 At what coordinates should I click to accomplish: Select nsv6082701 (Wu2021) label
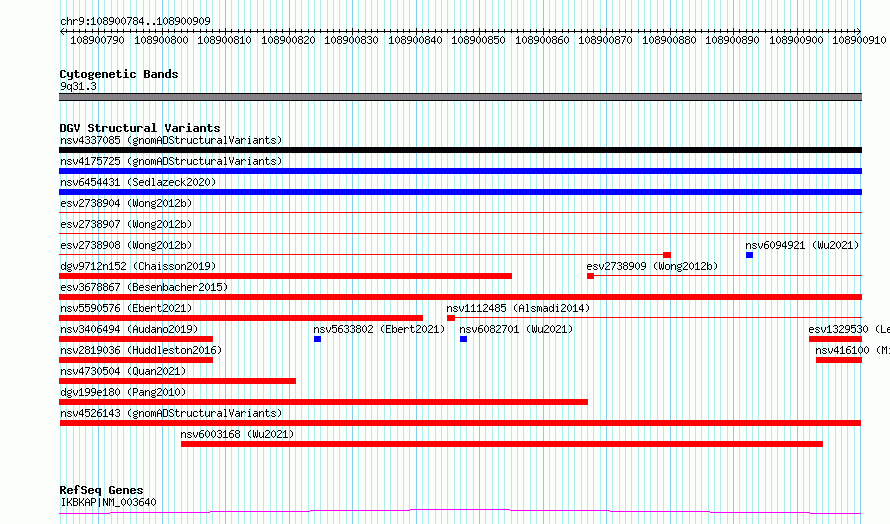(516, 329)
